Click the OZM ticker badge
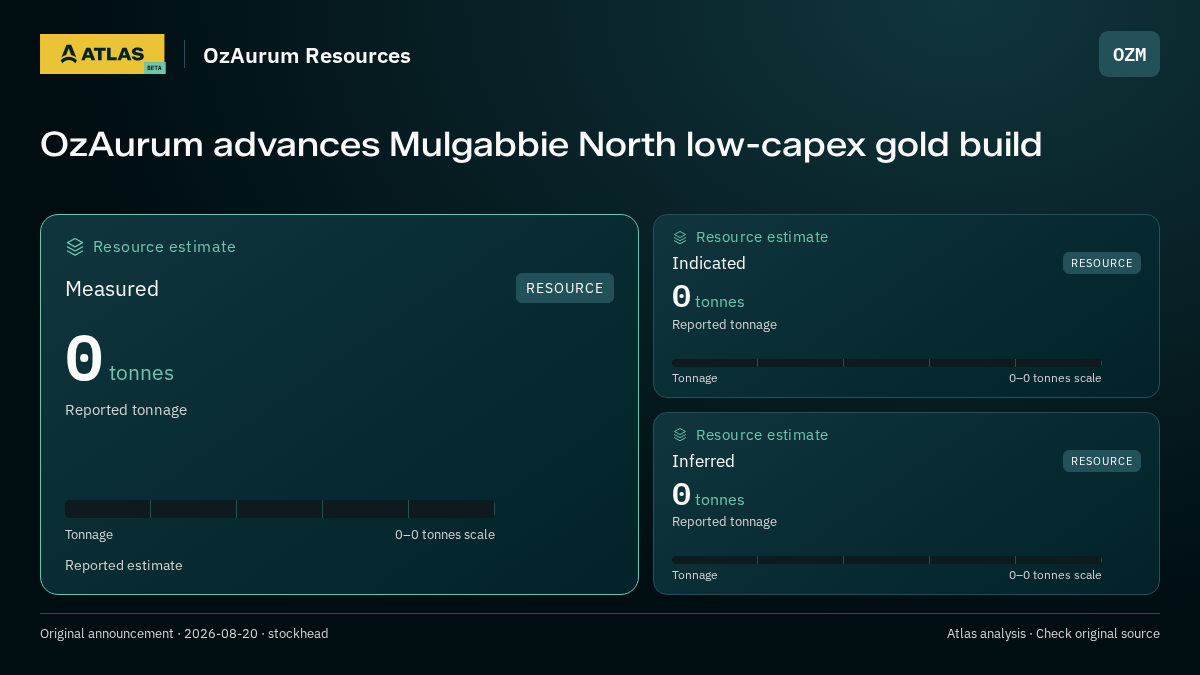This screenshot has width=1200, height=675. (x=1129, y=54)
